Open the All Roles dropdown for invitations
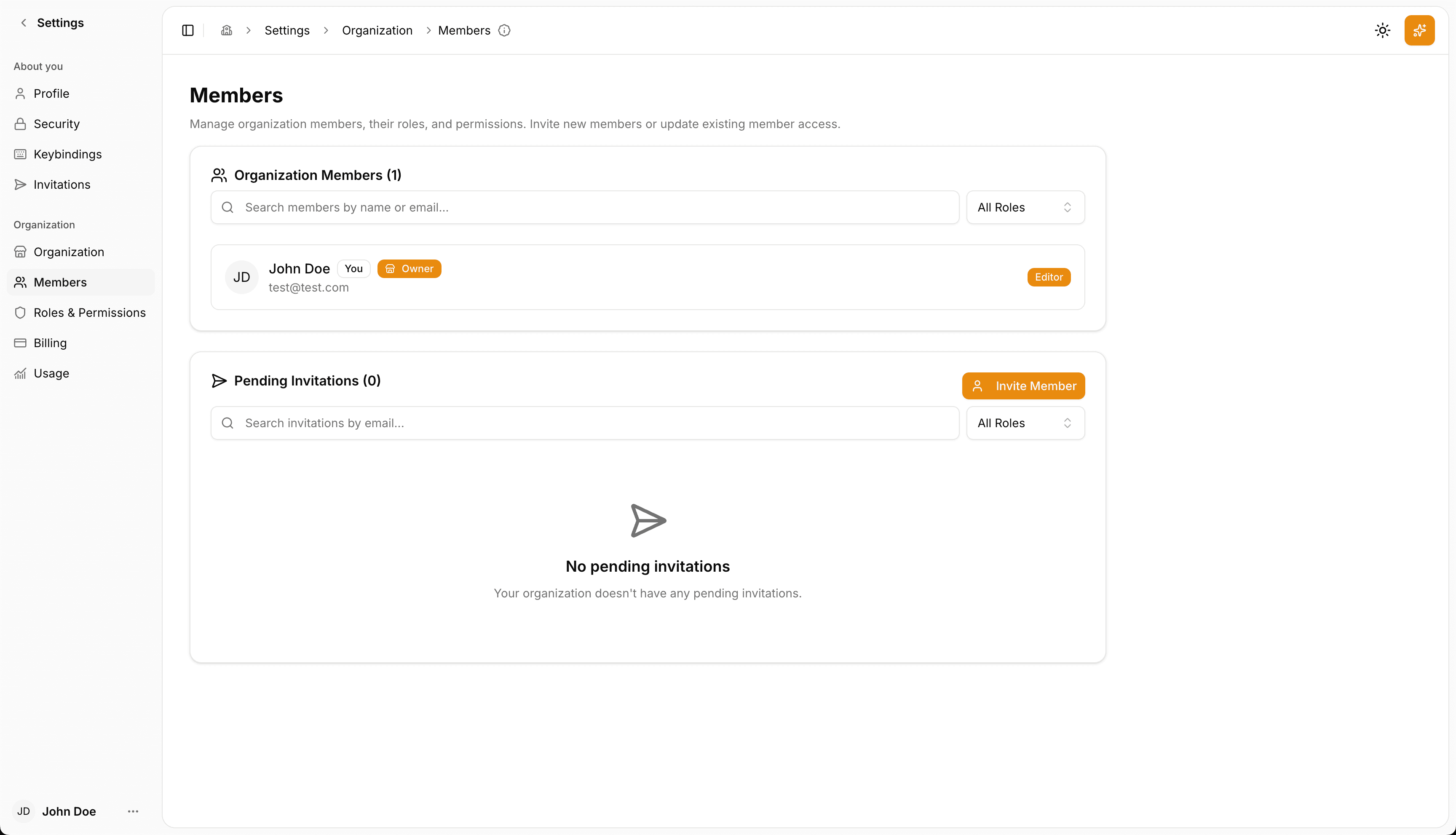 (1025, 423)
